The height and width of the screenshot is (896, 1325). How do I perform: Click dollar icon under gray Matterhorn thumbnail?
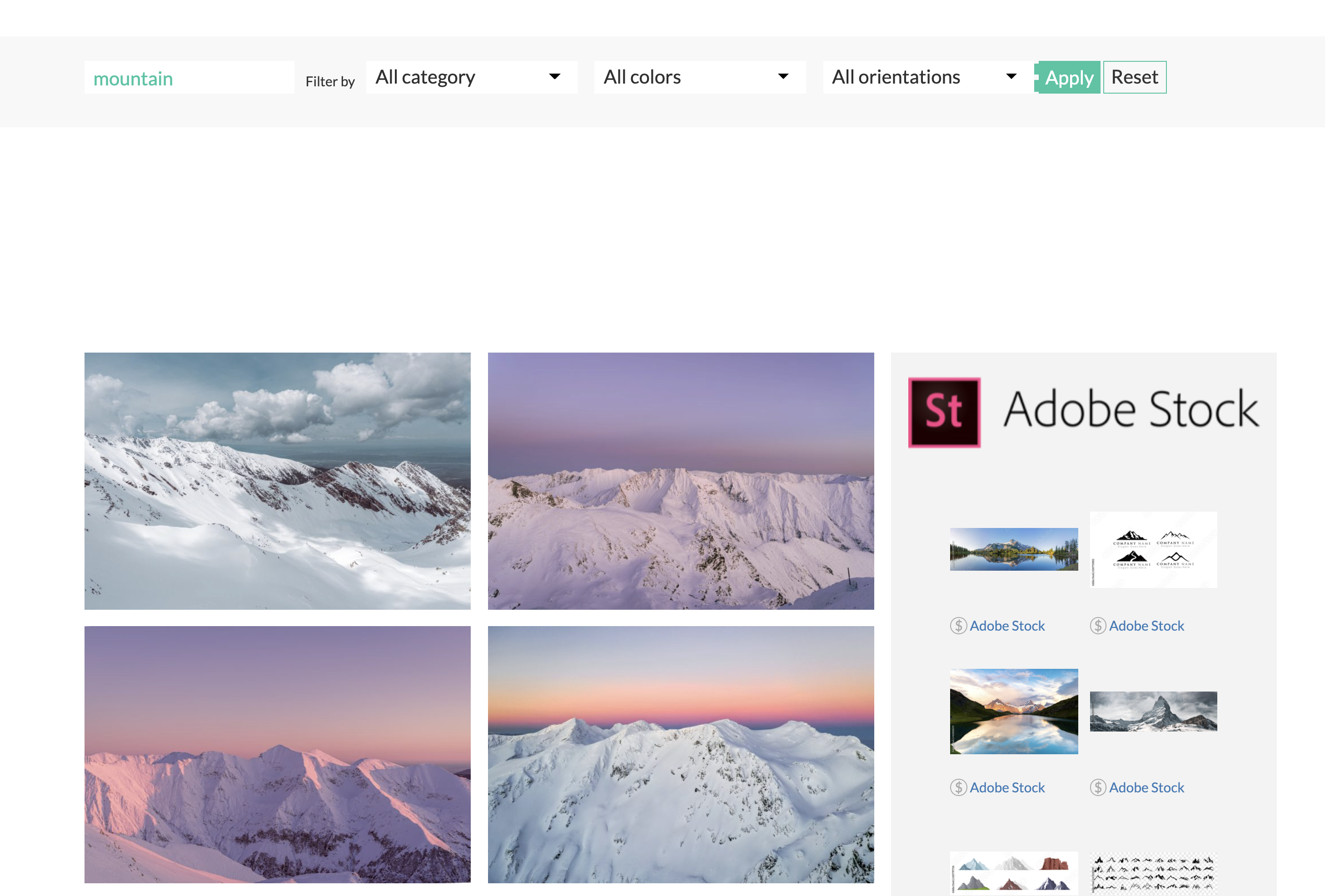tap(1097, 788)
